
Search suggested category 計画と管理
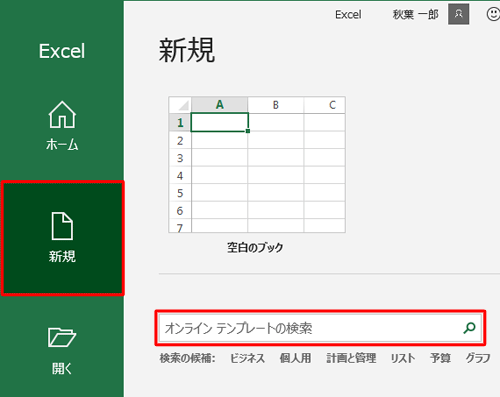tap(351, 358)
